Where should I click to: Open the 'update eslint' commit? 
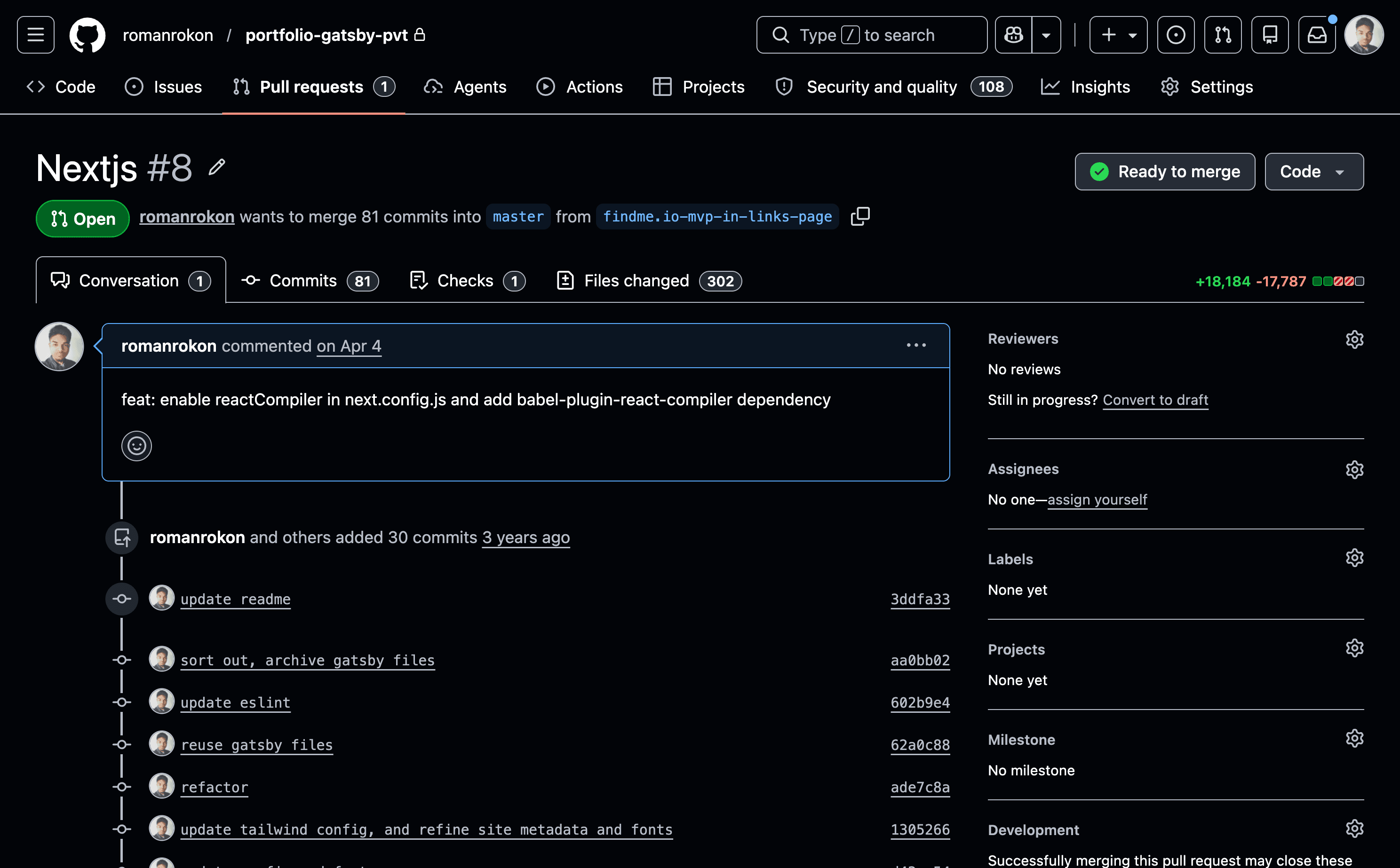coord(235,703)
